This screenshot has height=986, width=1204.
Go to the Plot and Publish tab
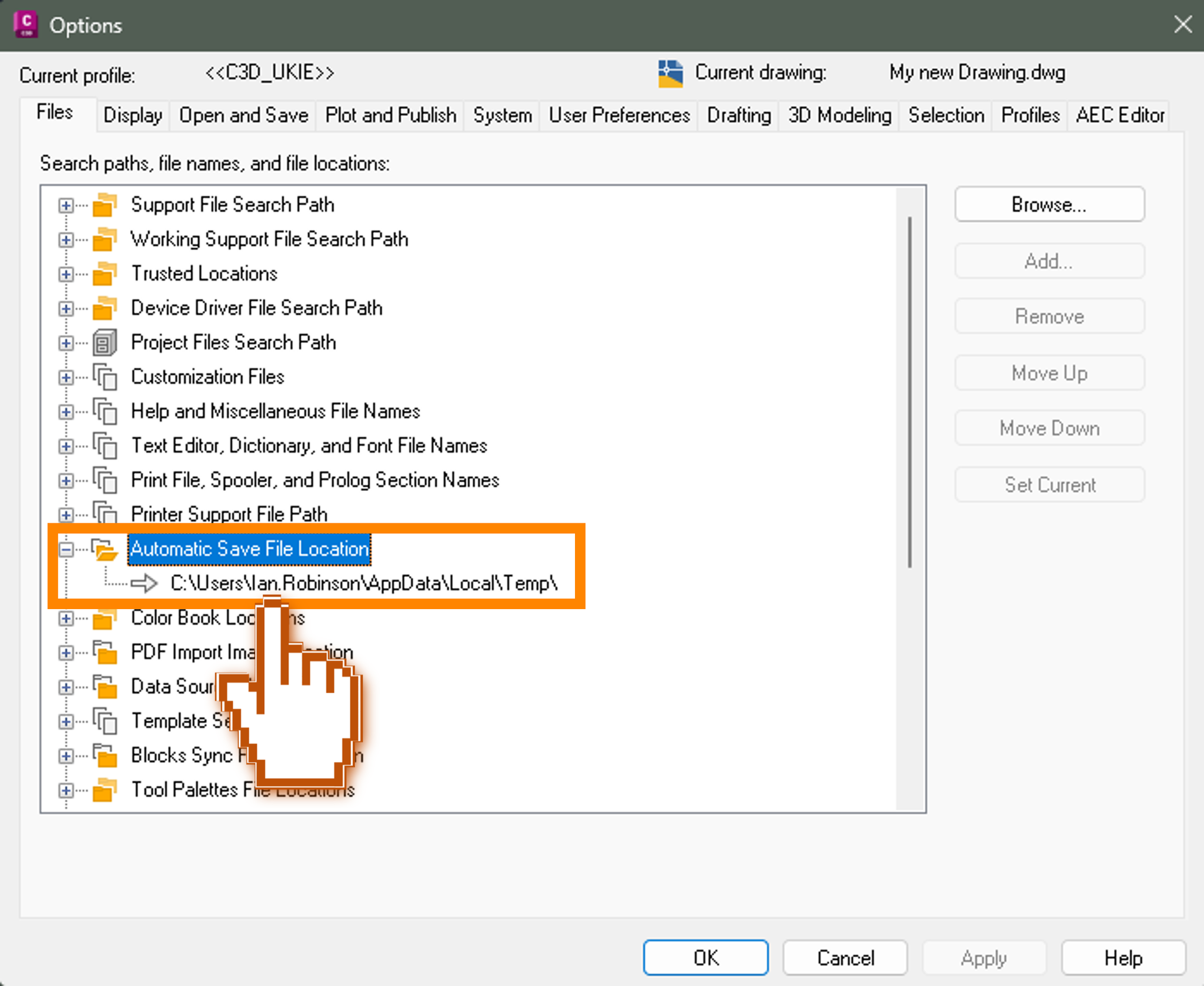(390, 115)
